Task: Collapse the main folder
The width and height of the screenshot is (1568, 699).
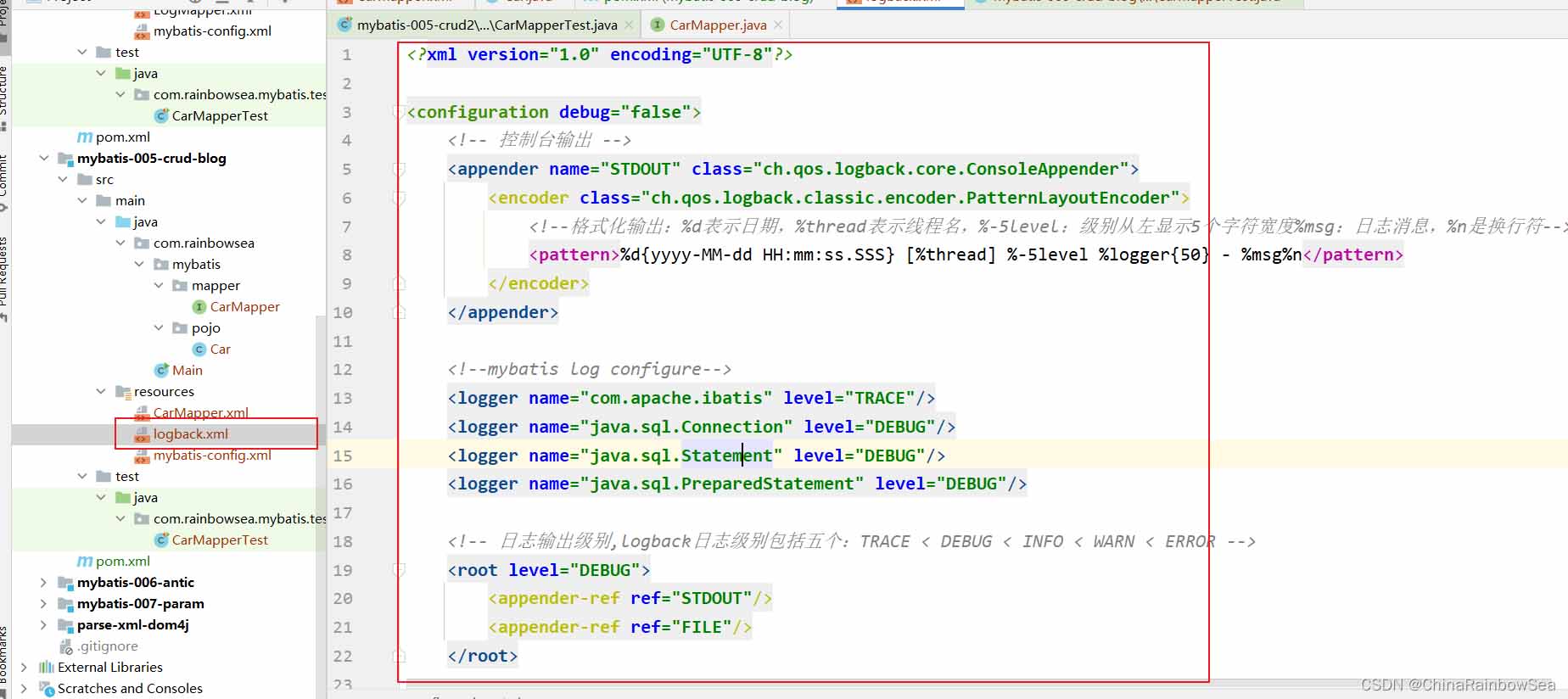Action: point(82,201)
